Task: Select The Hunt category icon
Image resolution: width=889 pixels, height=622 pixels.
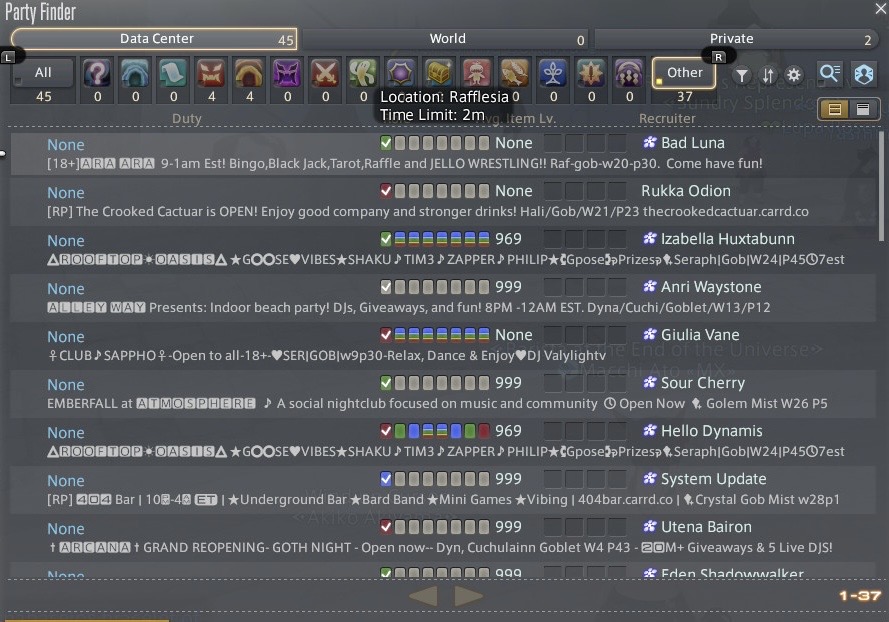Action: pyautogui.click(x=477, y=74)
